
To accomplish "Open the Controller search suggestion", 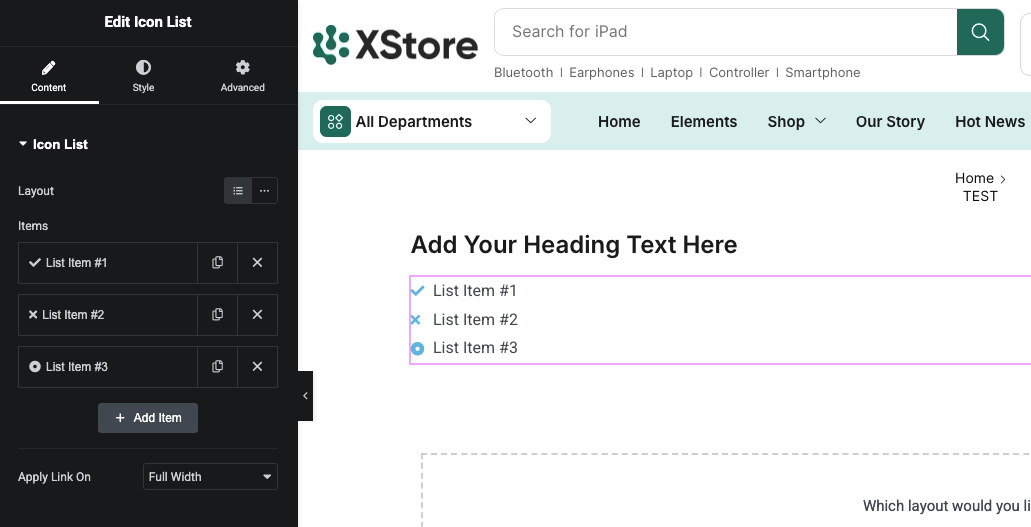I will pos(739,72).
